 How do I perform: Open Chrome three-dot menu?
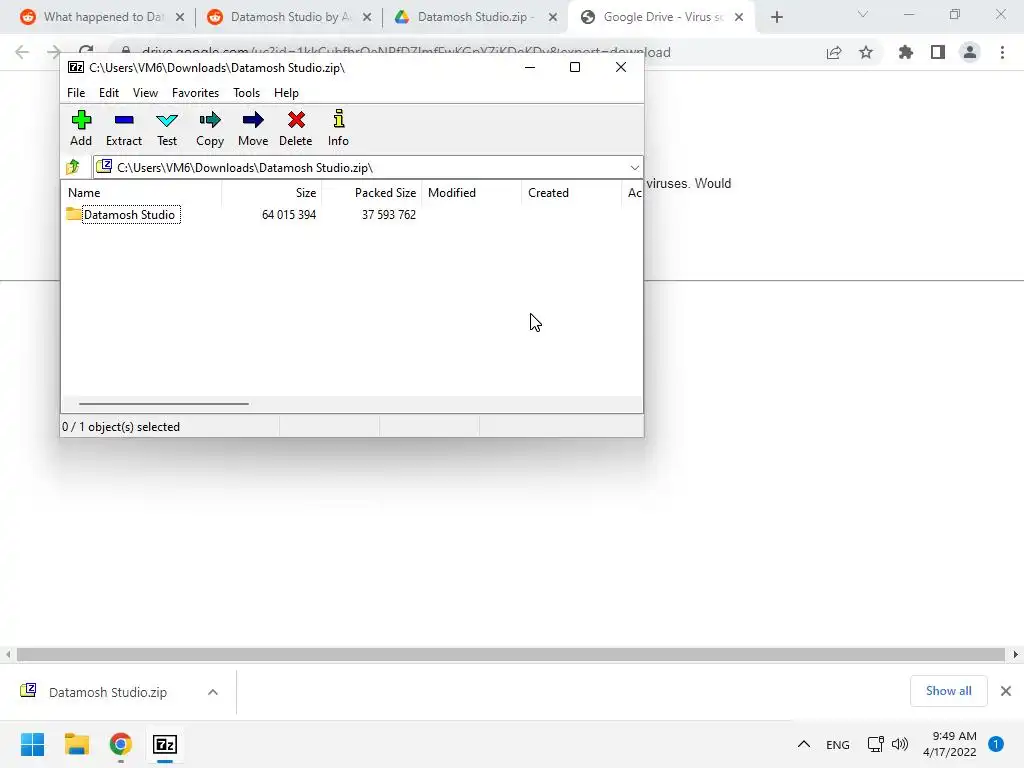1002,52
